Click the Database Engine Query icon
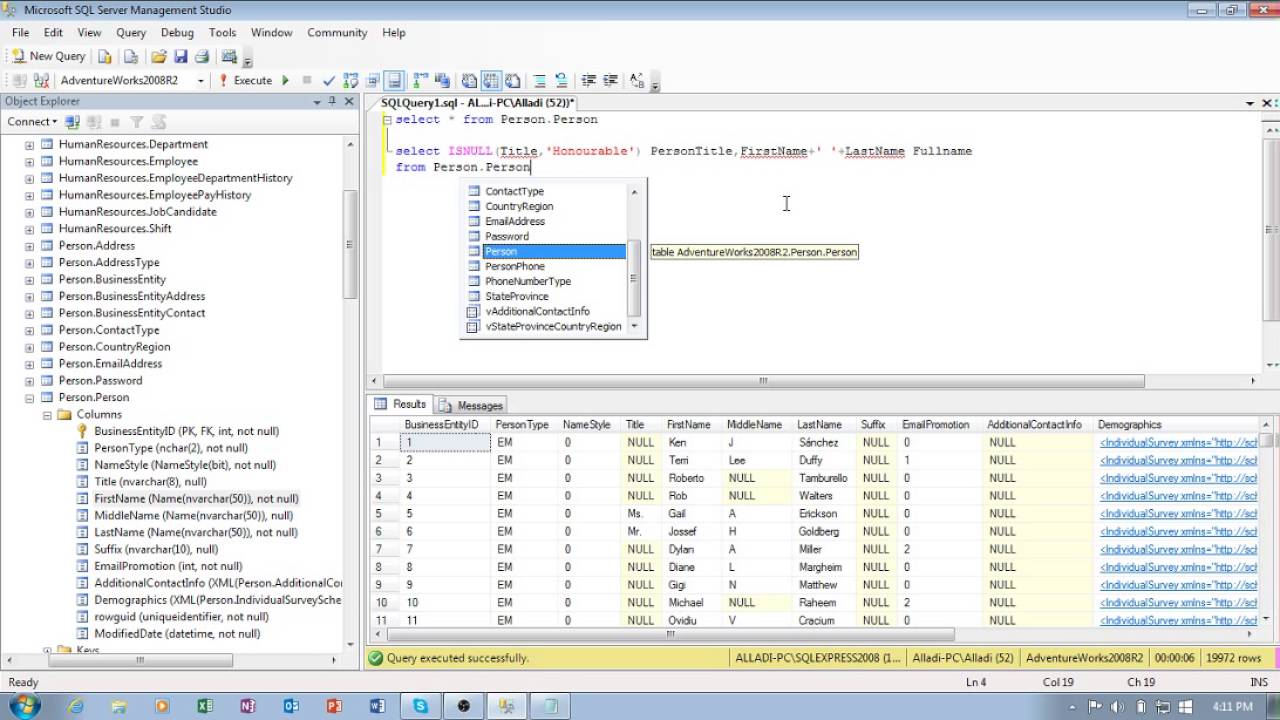This screenshot has width=1280, height=720. tap(105, 57)
